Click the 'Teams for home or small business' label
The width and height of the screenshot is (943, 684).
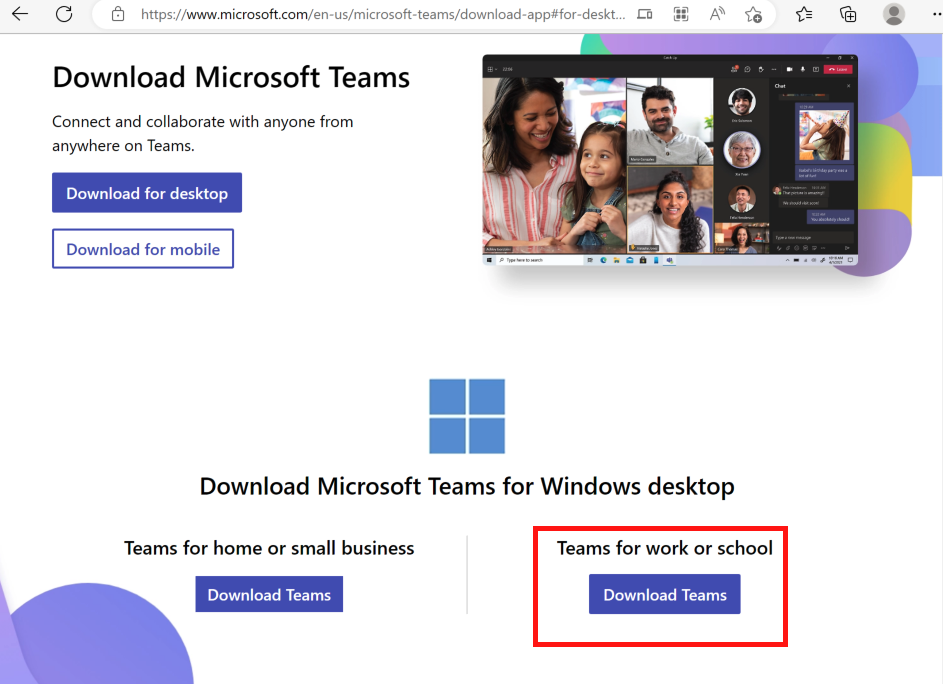click(x=269, y=548)
